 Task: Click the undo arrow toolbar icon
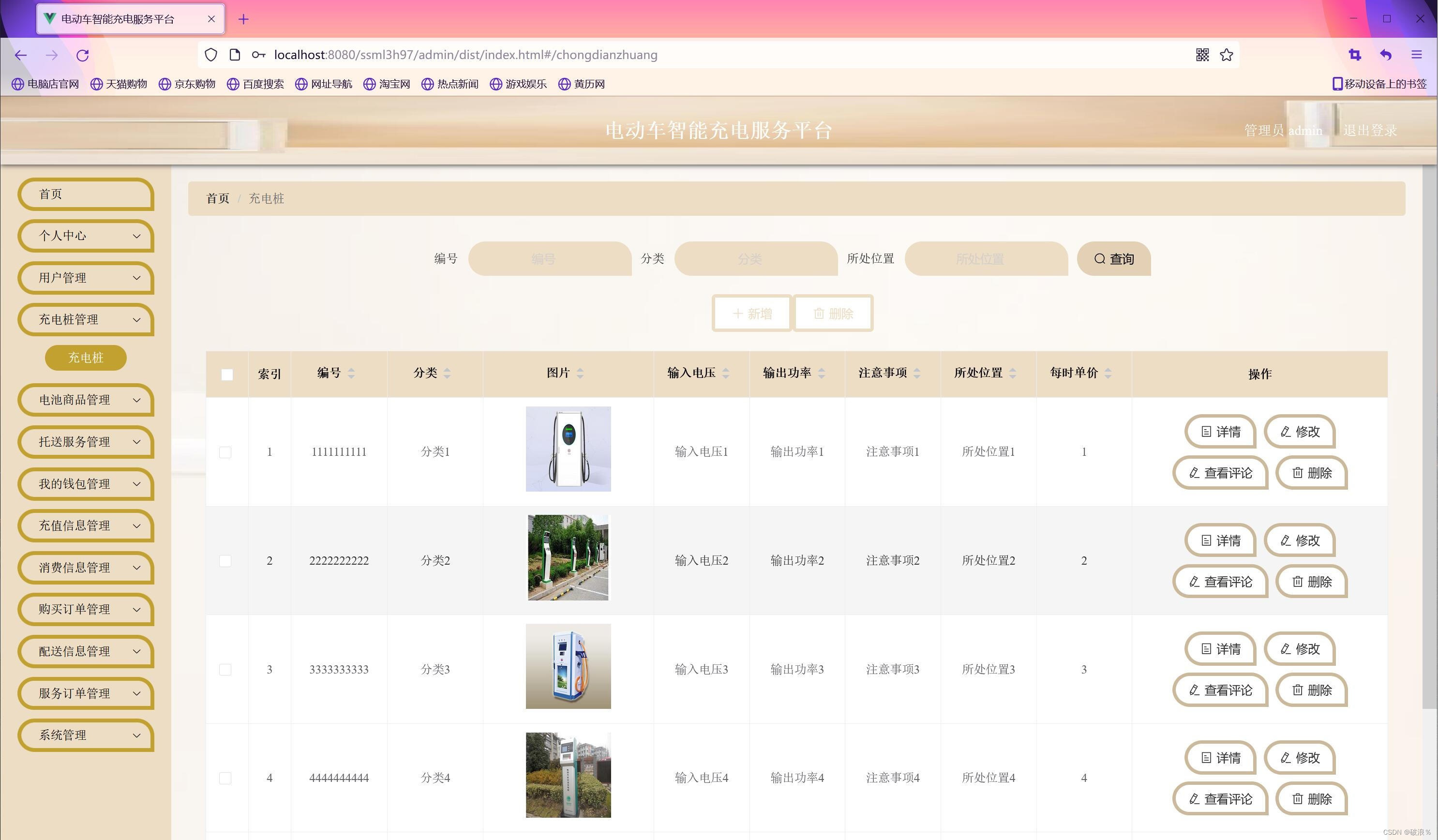click(1385, 55)
